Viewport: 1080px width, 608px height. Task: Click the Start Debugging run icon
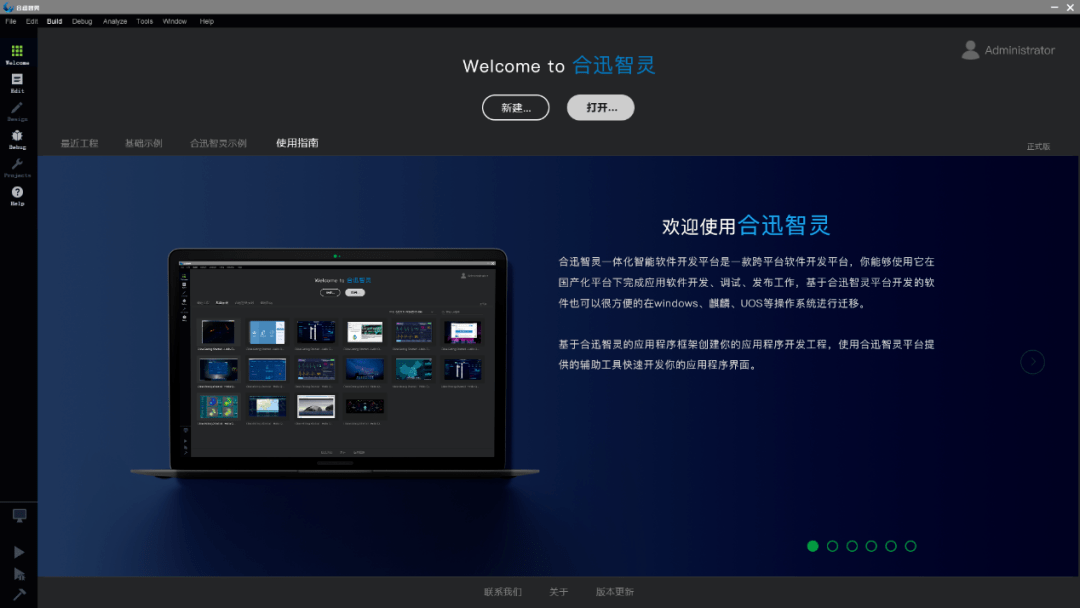19,574
